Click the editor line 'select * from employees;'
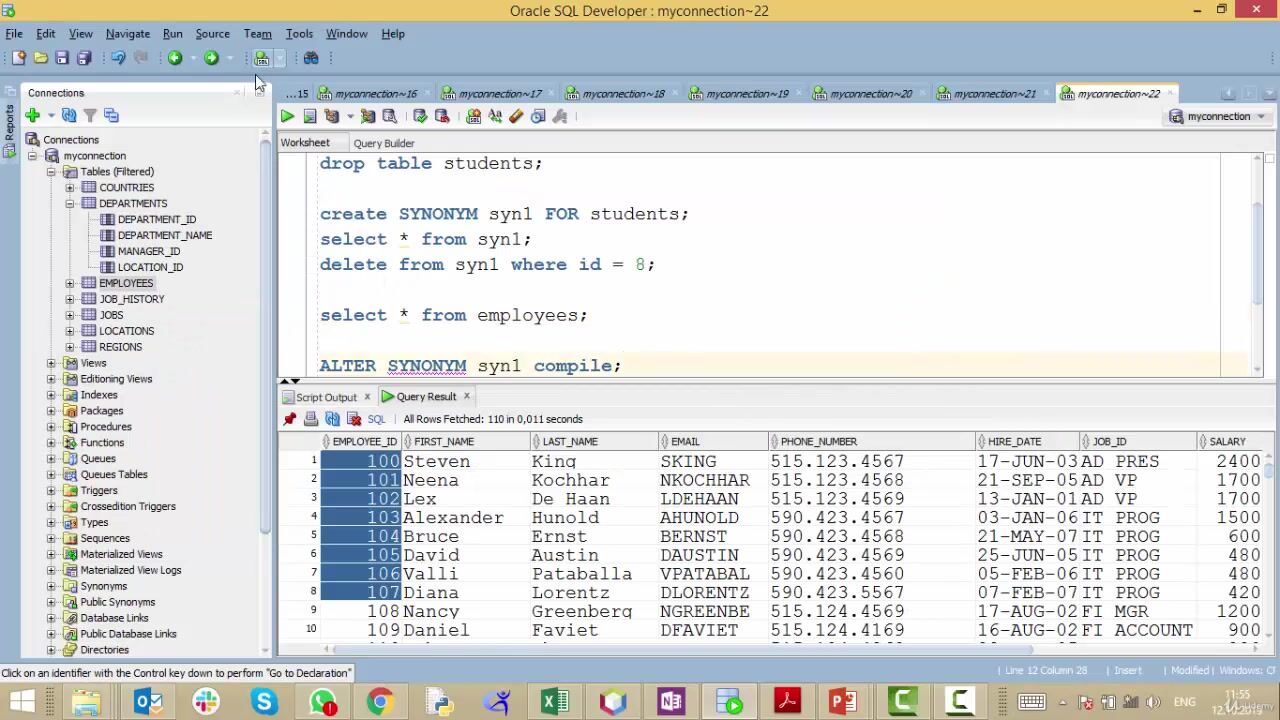 pyautogui.click(x=454, y=316)
